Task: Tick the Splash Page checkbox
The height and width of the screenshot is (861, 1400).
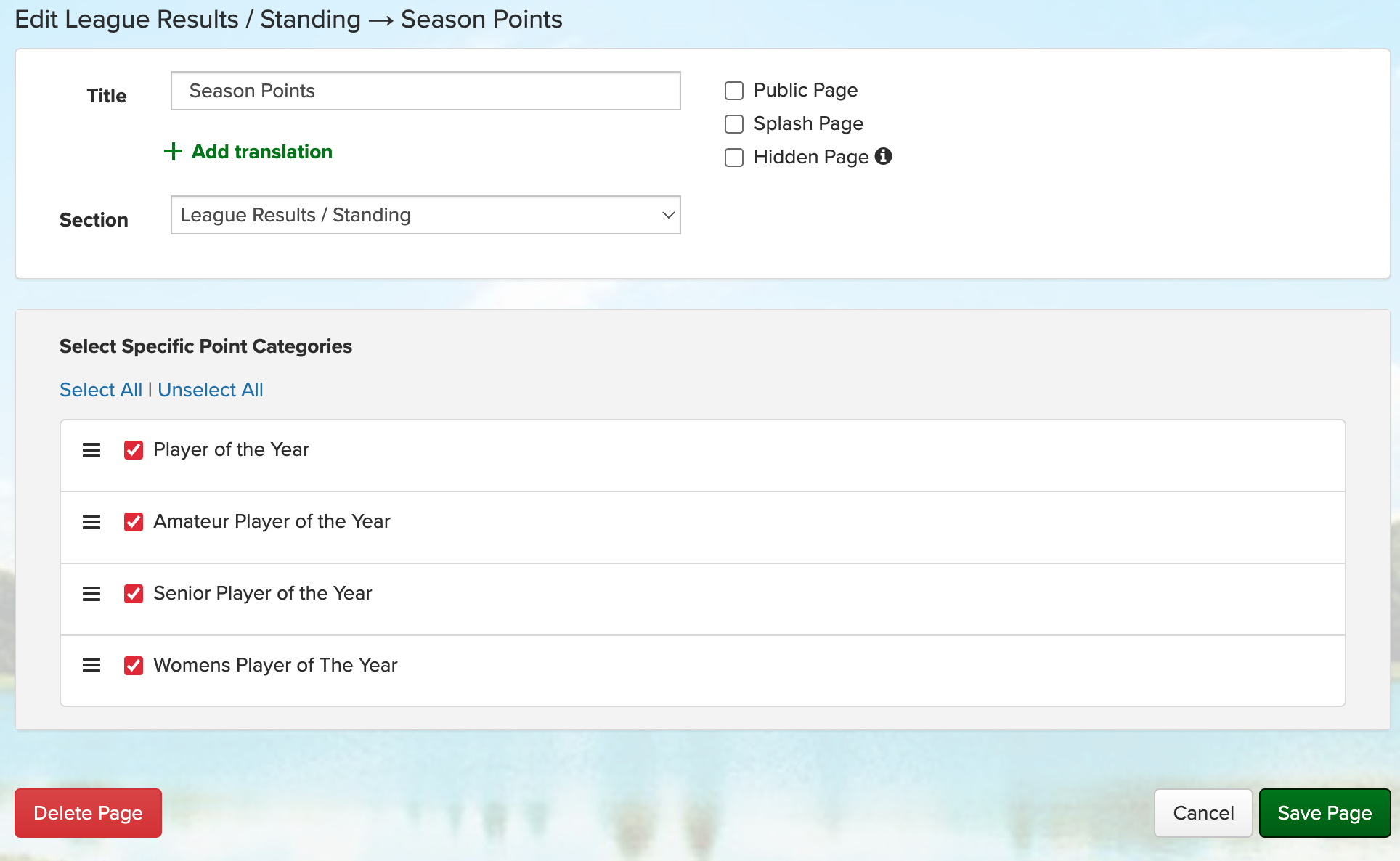Action: (x=734, y=124)
